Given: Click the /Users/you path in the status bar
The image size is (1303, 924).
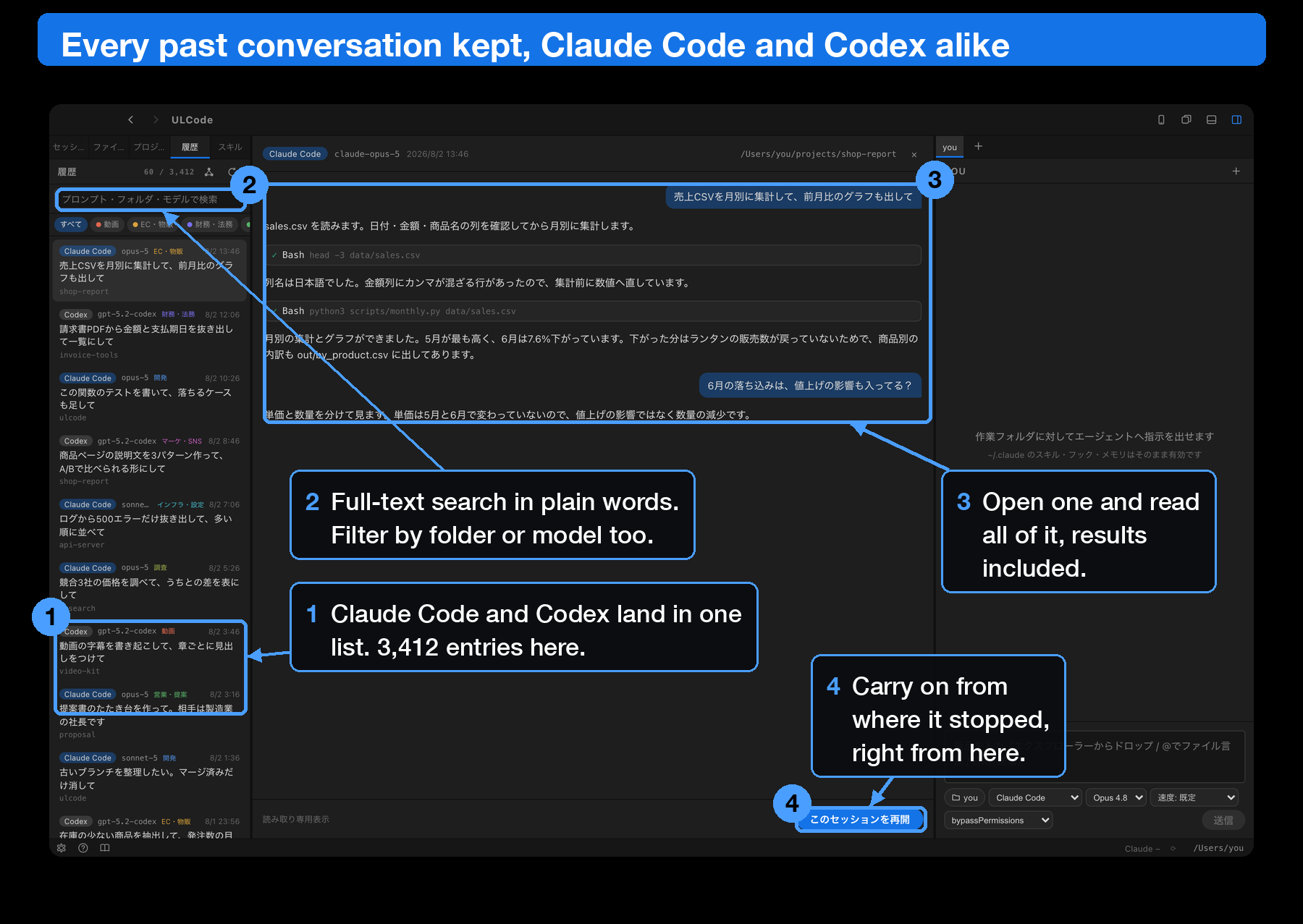Looking at the screenshot, I should [x=1218, y=849].
